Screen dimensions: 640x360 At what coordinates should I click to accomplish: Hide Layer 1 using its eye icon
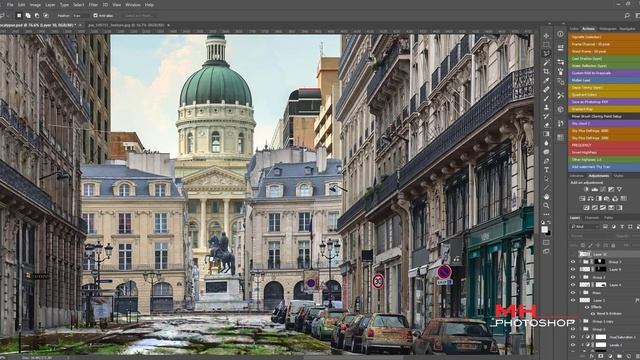pos(573,300)
